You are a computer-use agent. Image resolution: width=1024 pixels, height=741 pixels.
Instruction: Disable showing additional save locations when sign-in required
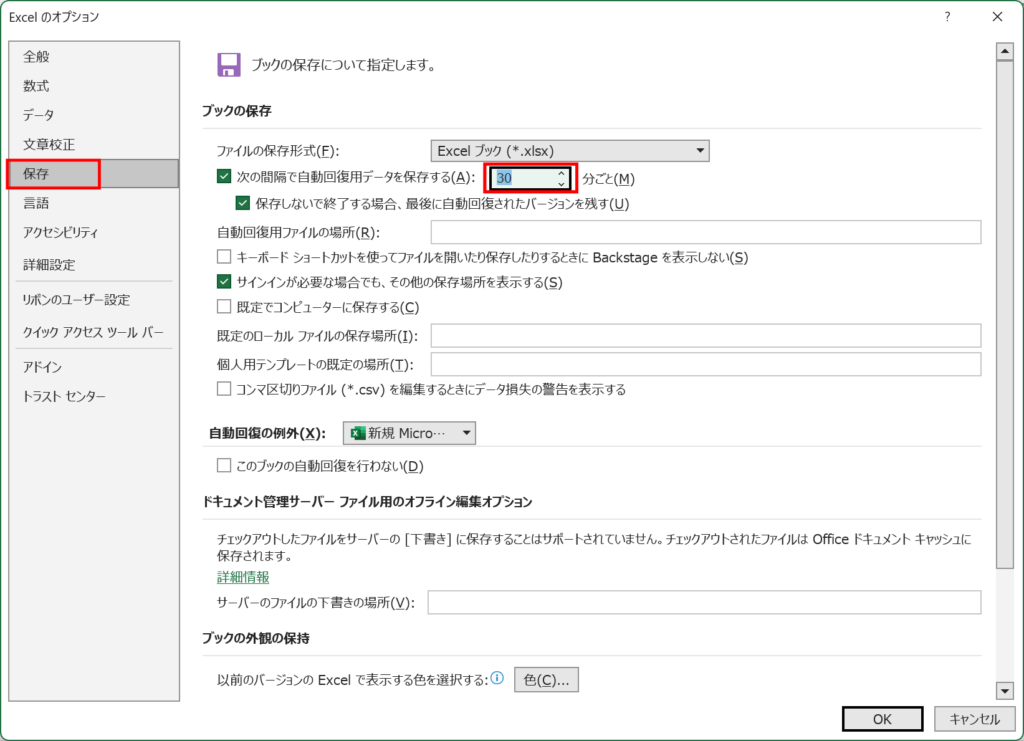(222, 282)
